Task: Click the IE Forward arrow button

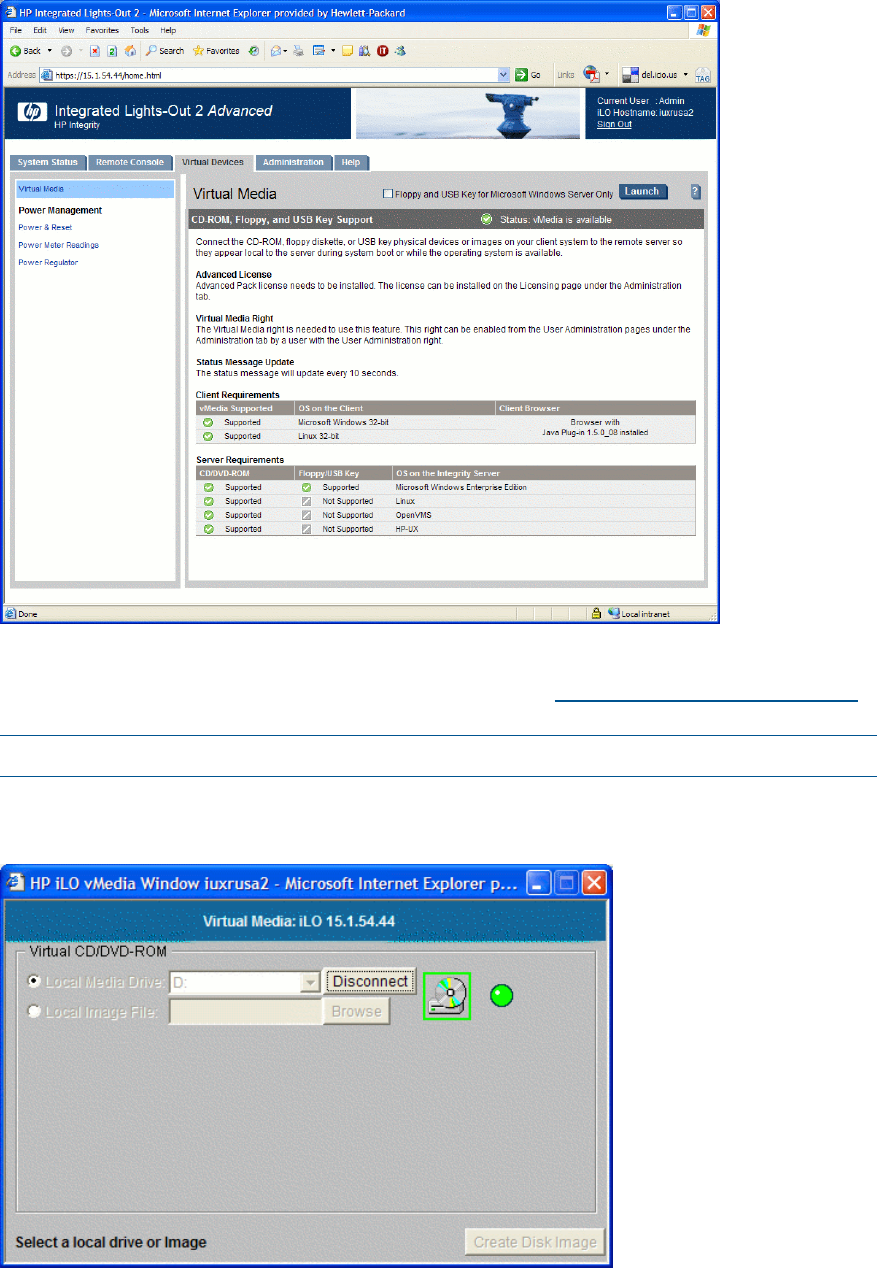Action: [x=67, y=50]
